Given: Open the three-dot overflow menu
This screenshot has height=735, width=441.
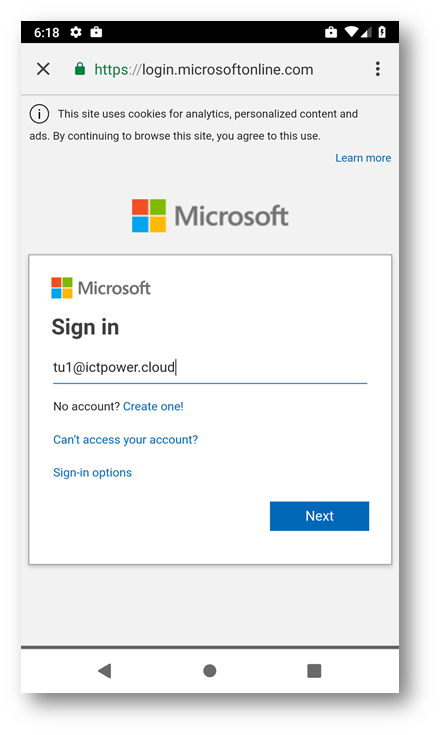Looking at the screenshot, I should (x=377, y=69).
